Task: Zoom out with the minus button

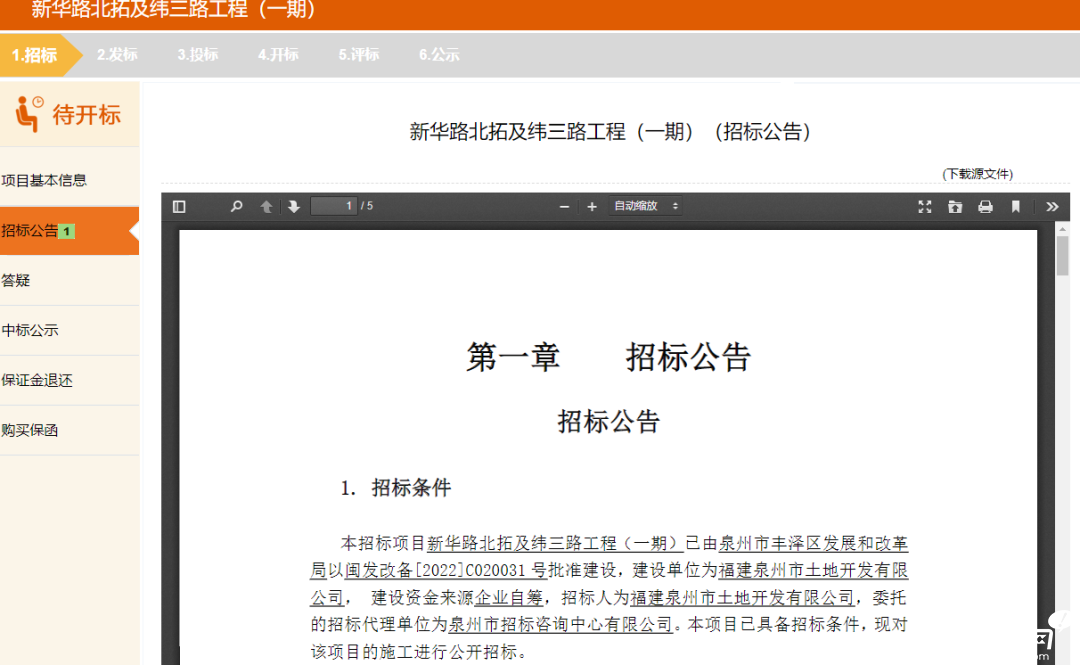Action: point(564,207)
